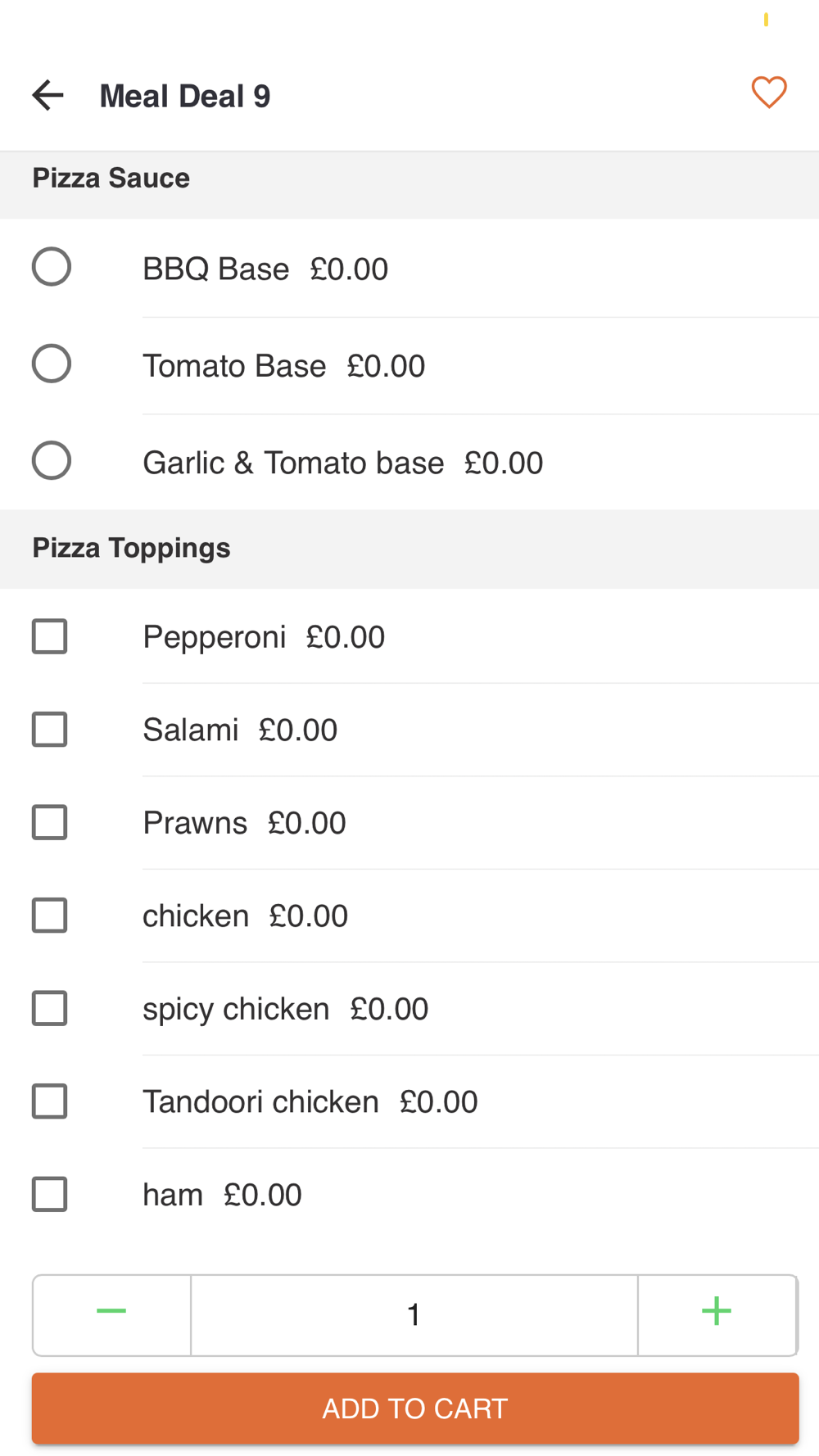This screenshot has height=1456, width=819.
Task: Favorite Meal Deal 9 with heart icon
Action: (769, 93)
